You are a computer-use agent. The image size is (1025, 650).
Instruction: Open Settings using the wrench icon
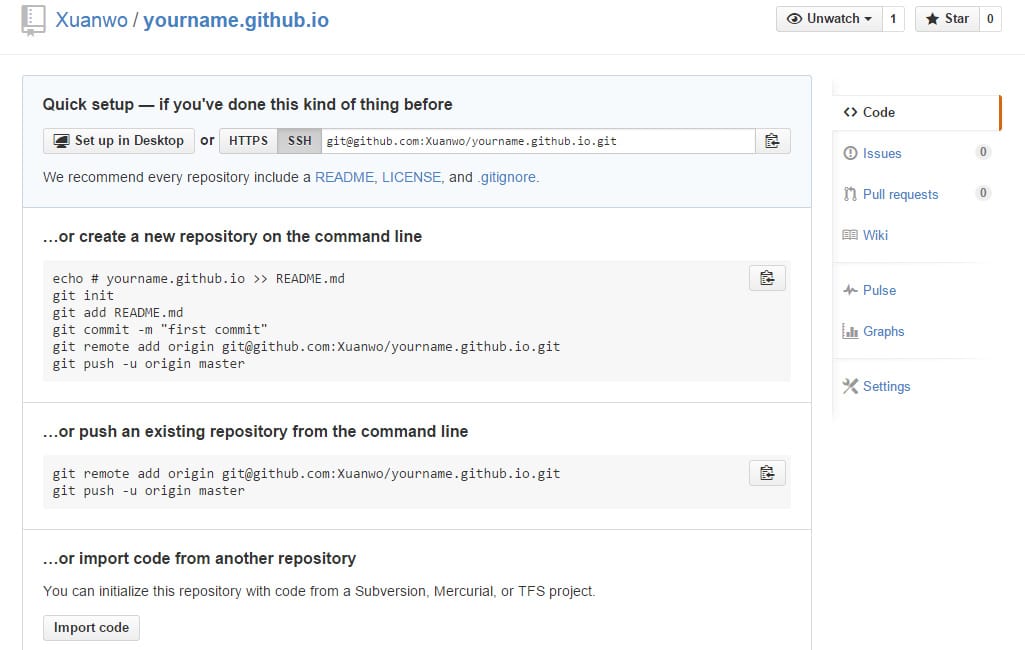coord(852,386)
